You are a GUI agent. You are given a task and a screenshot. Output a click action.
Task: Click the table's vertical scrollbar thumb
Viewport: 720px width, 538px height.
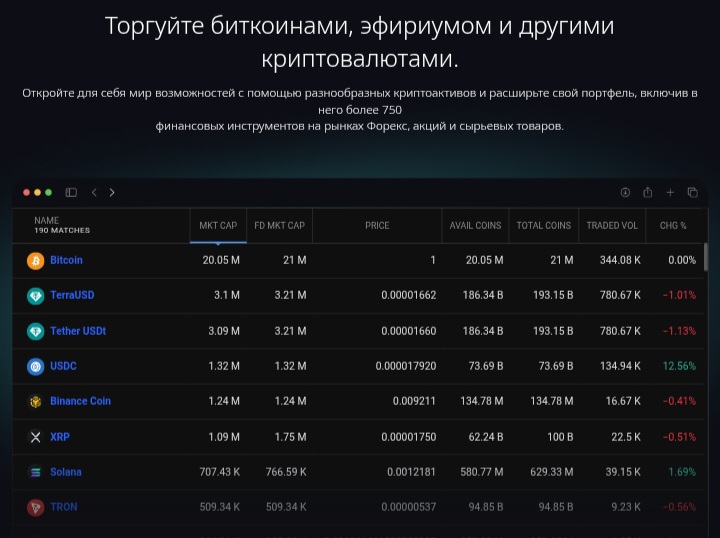[705, 257]
